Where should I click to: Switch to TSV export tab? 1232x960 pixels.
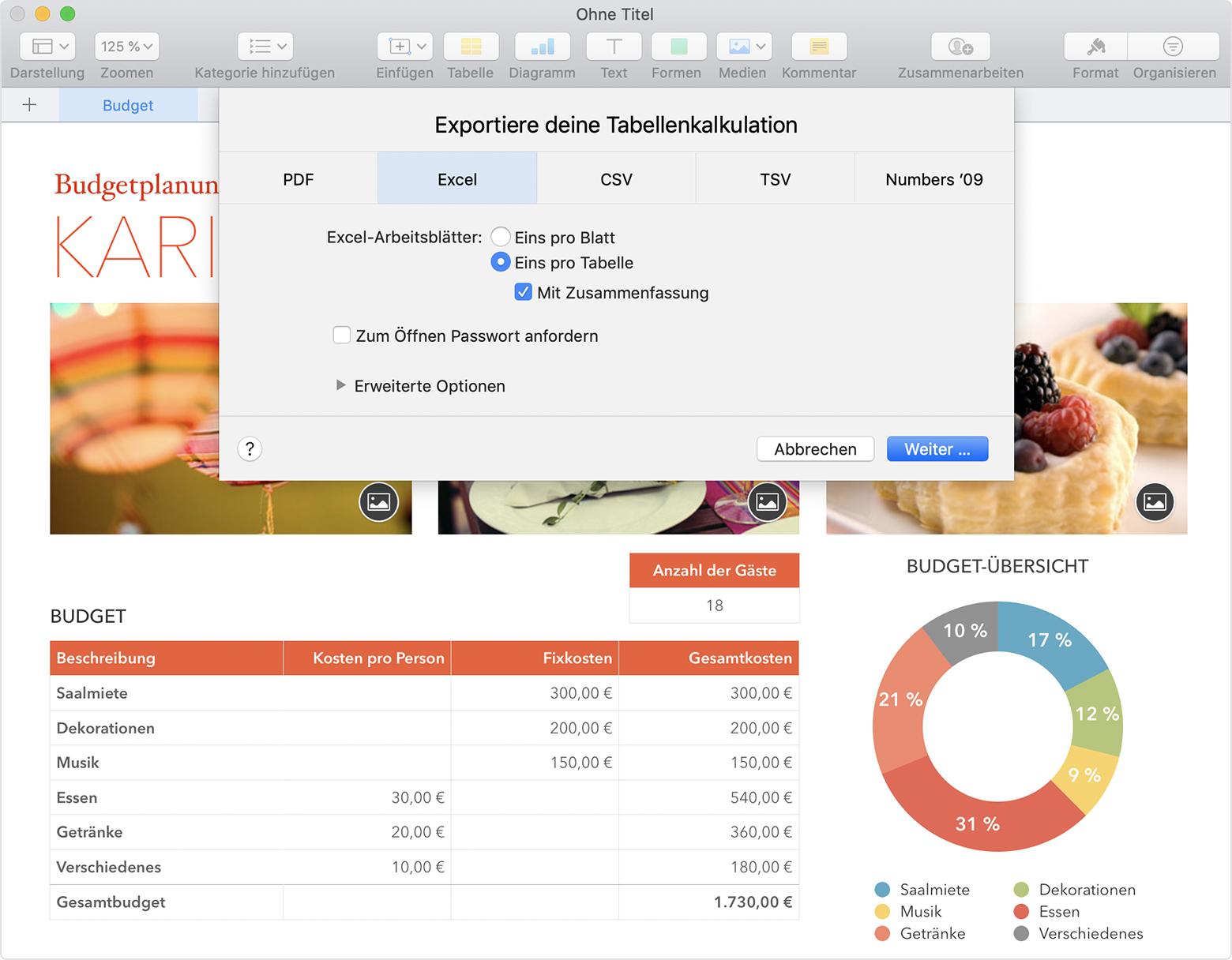tap(776, 179)
